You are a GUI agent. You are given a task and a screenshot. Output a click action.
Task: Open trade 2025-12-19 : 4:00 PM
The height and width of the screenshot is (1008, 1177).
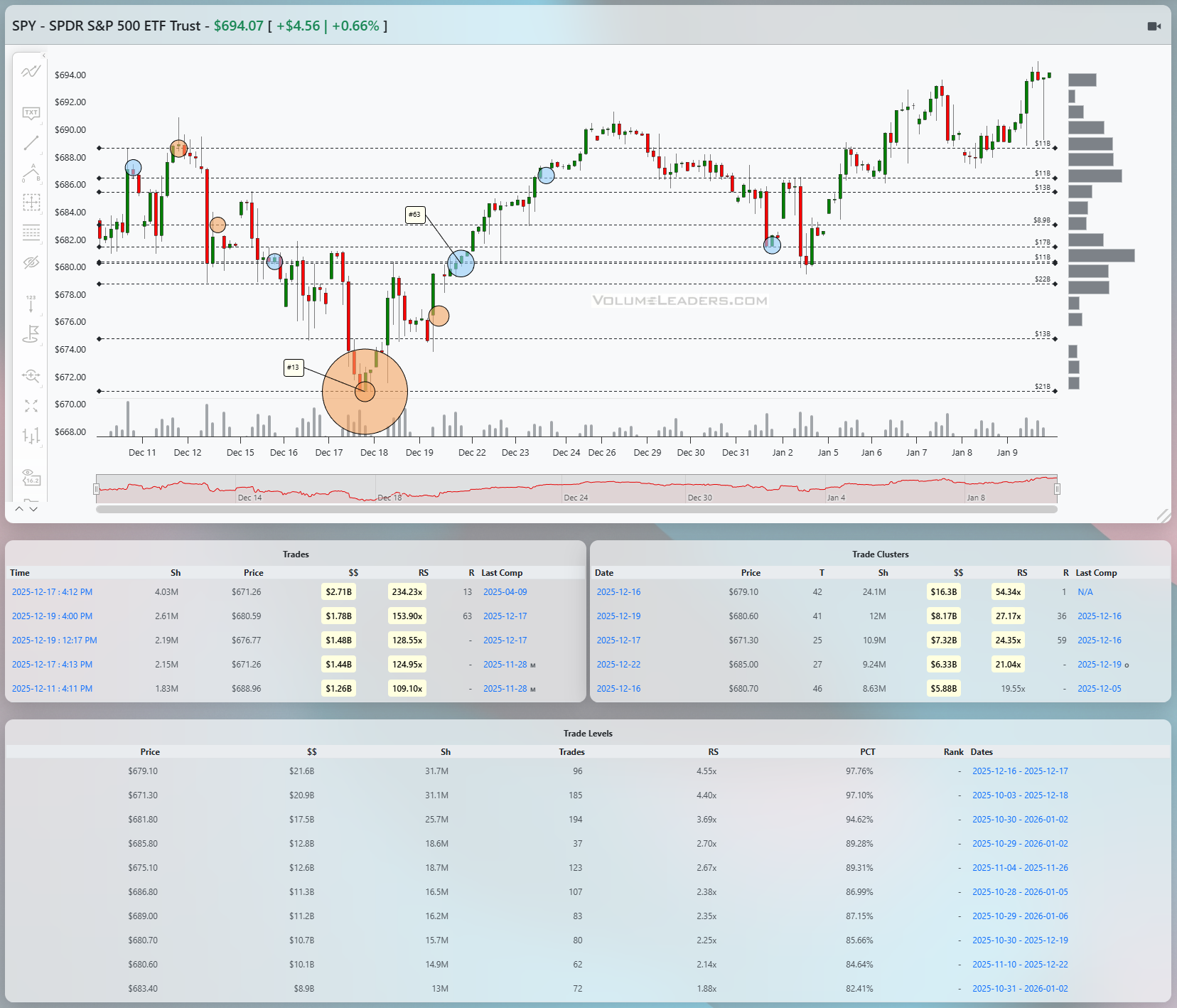click(52, 616)
